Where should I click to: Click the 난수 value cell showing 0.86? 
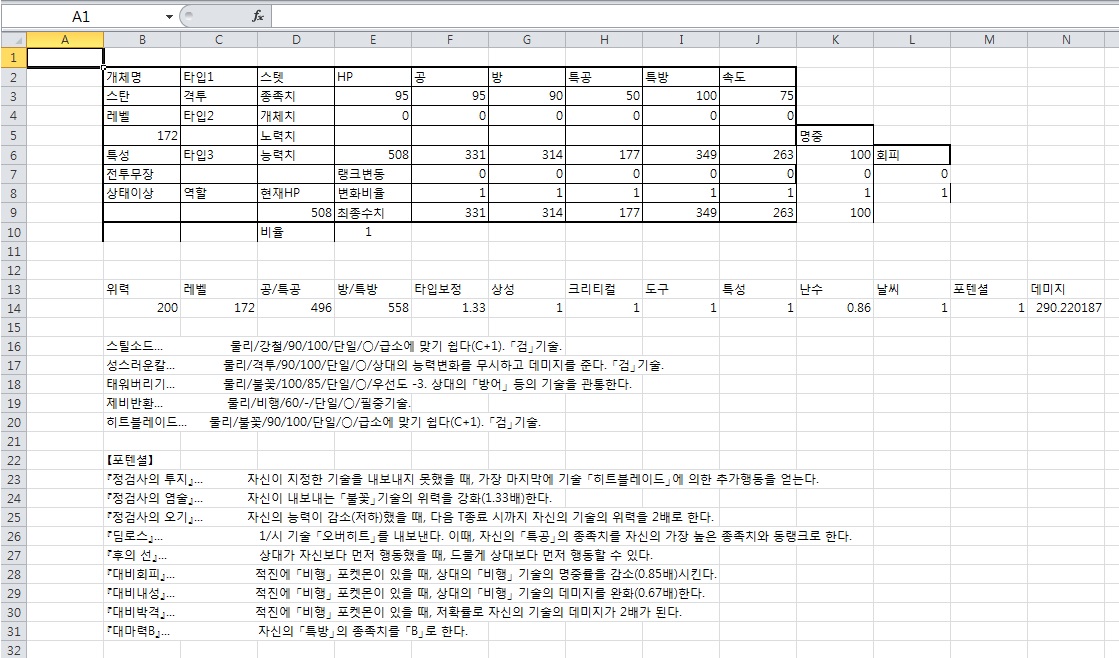click(x=835, y=308)
